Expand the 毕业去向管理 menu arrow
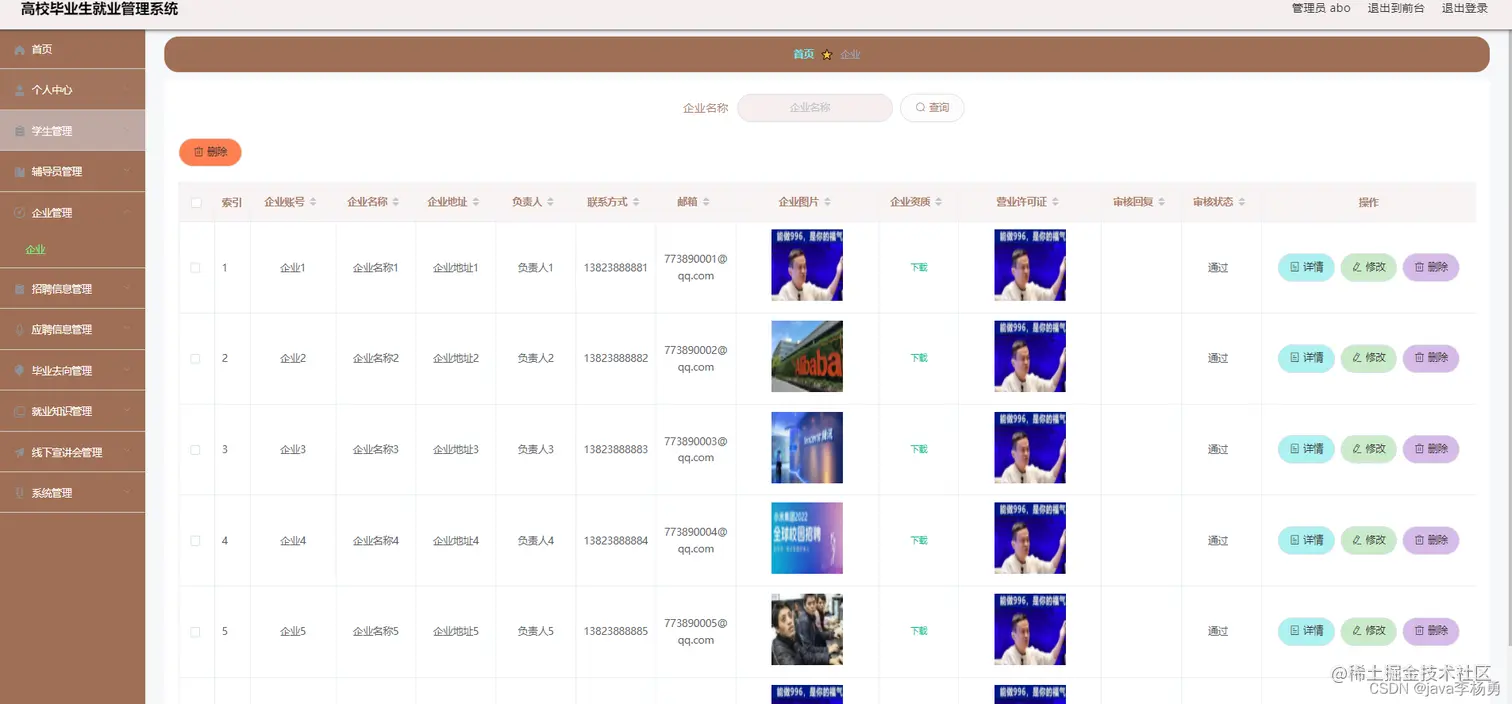 point(126,371)
